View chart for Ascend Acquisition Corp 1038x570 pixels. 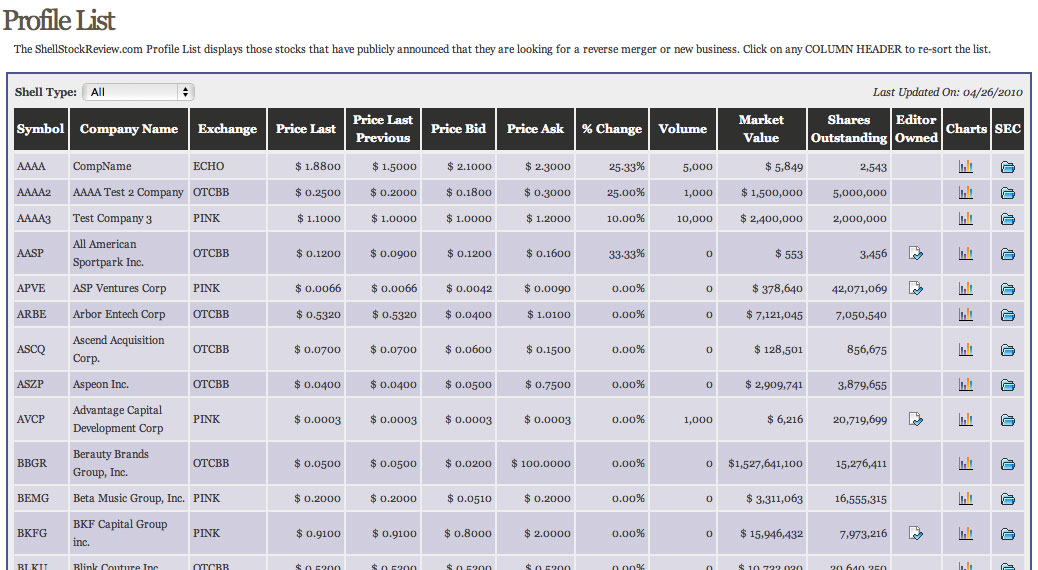click(x=966, y=349)
